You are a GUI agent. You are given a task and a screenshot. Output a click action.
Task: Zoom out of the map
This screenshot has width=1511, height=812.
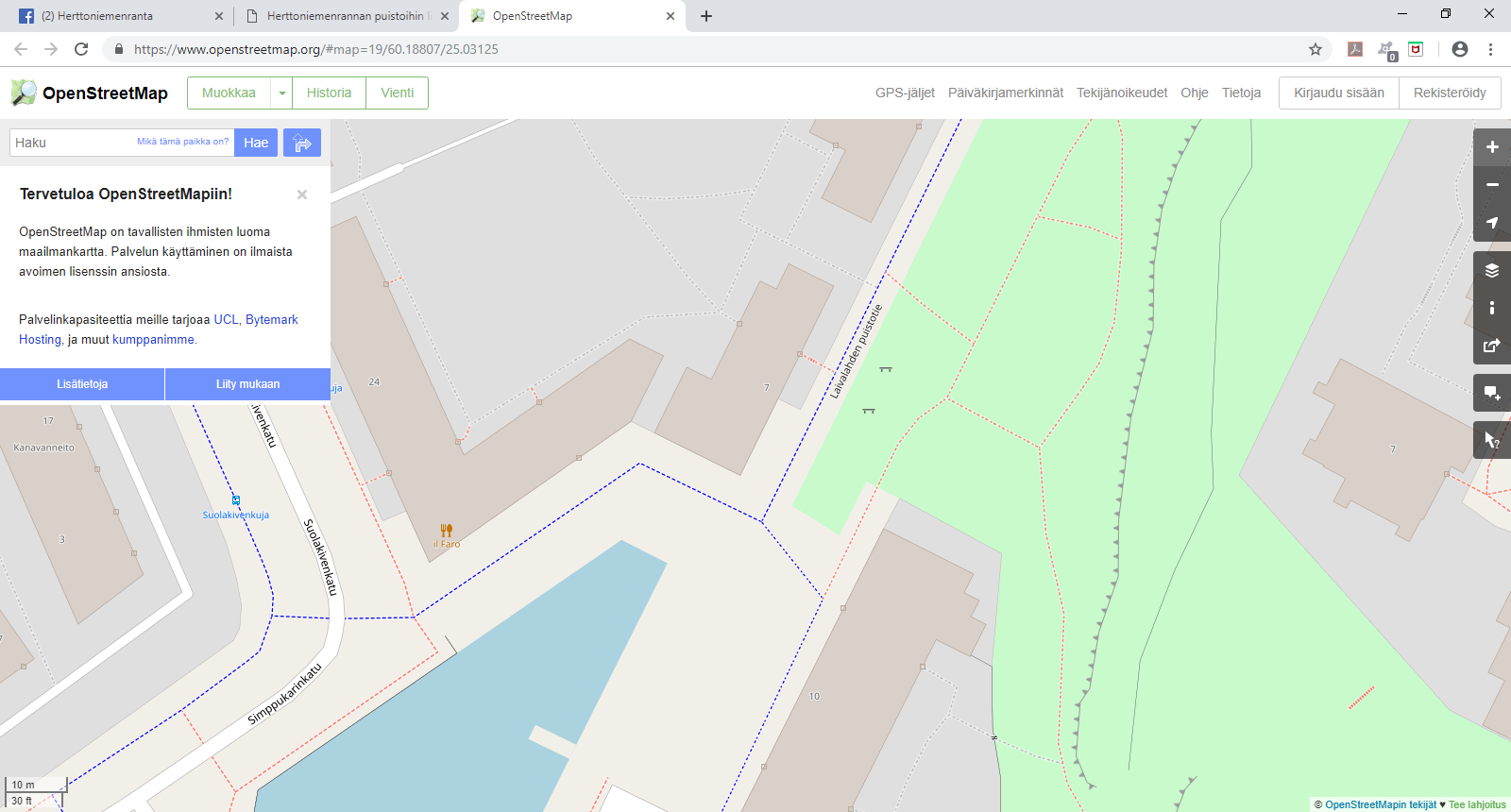[x=1492, y=185]
